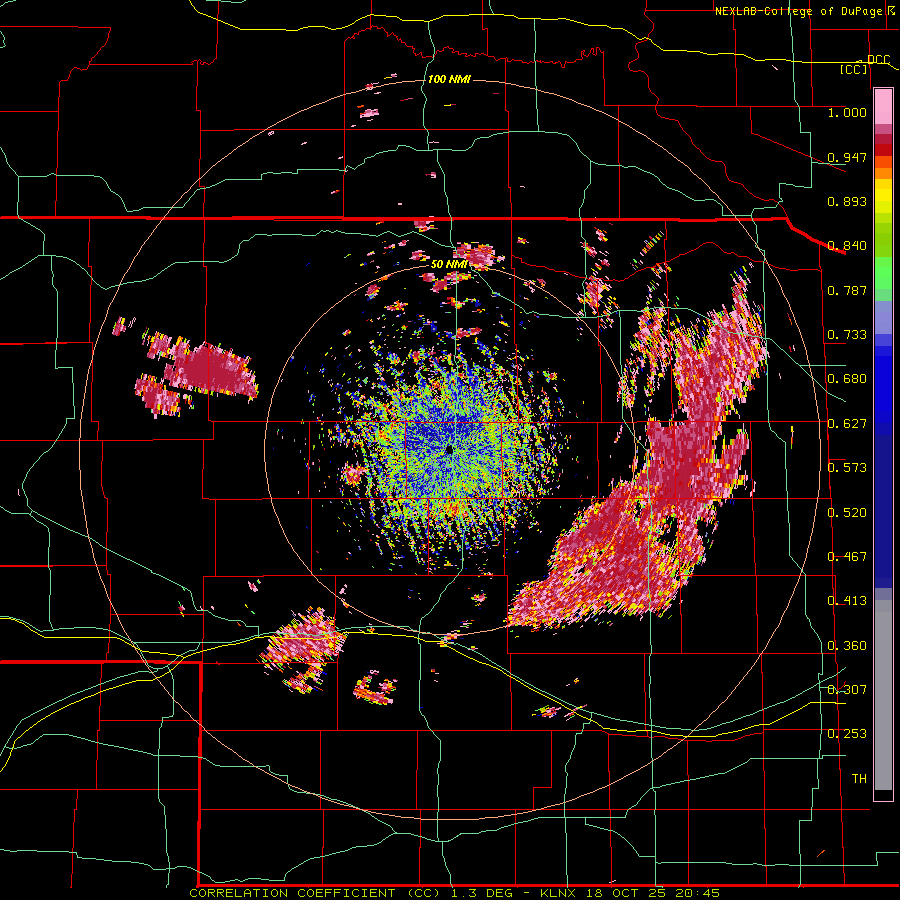Select the "DCC" label above the legend
Image resolution: width=900 pixels, height=900 pixels.
click(878, 60)
